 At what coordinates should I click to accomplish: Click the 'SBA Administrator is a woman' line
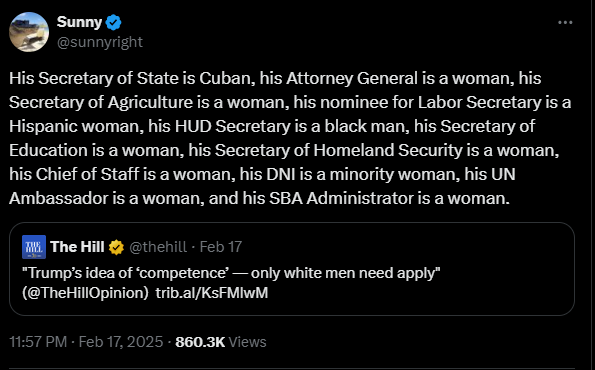click(389, 198)
